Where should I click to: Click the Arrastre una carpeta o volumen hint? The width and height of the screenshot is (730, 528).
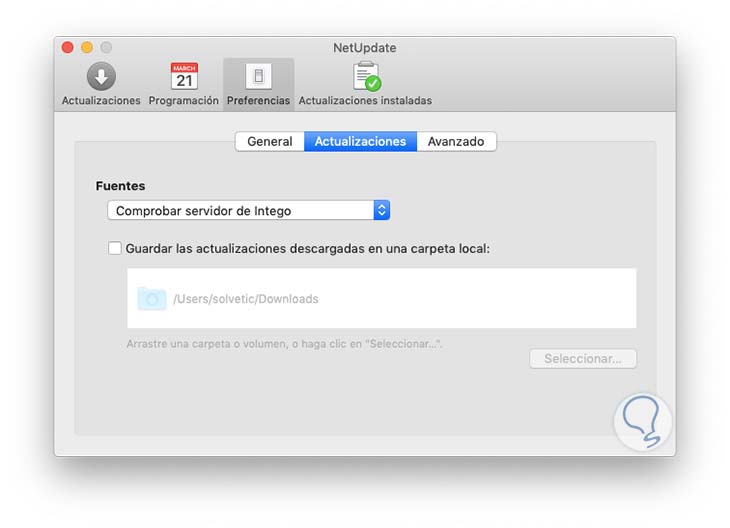tap(284, 344)
